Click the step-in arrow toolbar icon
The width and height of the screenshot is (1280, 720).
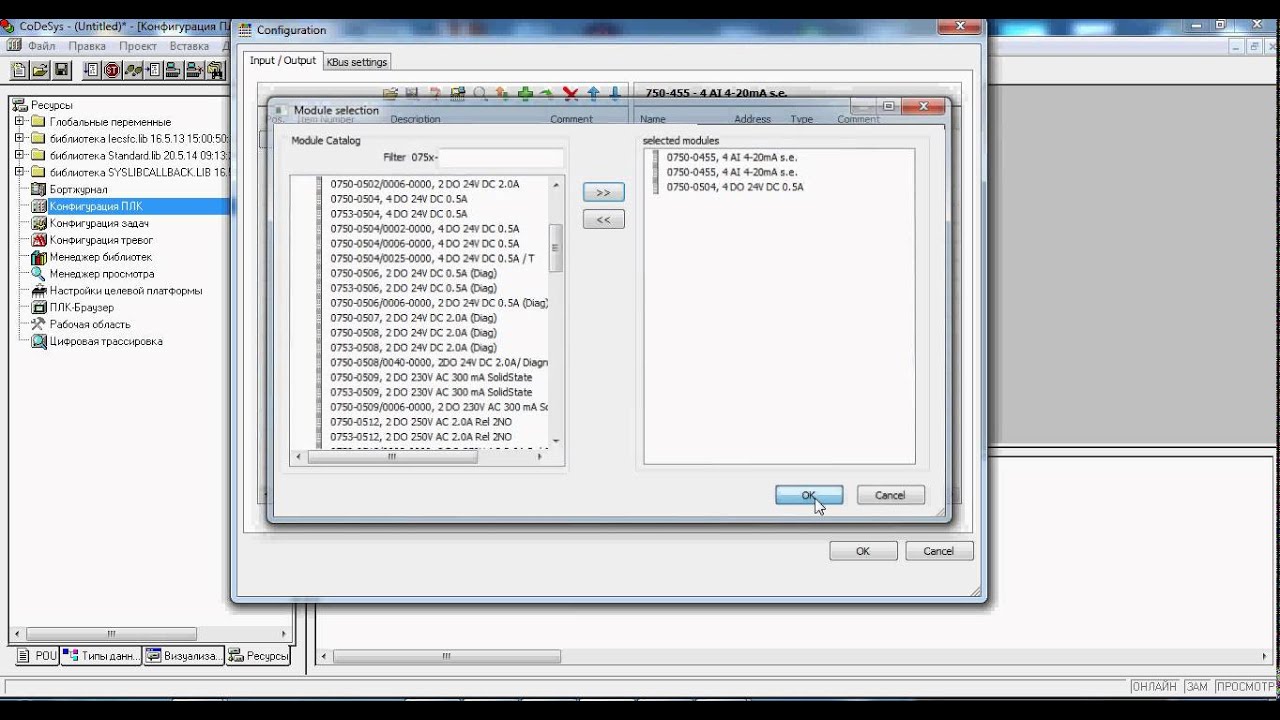[154, 70]
